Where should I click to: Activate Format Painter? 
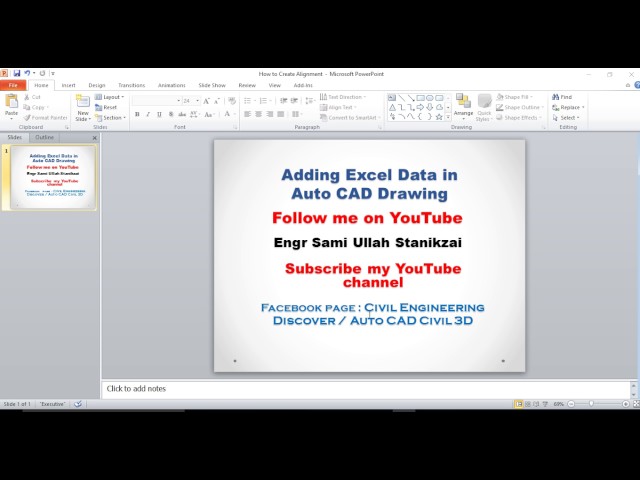pos(45,118)
